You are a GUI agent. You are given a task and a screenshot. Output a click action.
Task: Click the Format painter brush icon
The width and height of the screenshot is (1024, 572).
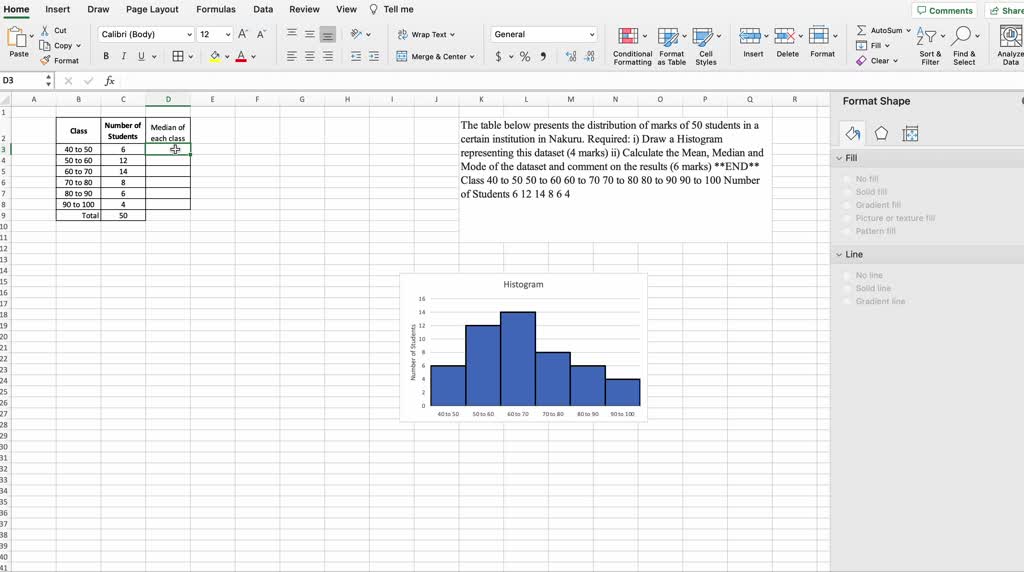pos(44,60)
